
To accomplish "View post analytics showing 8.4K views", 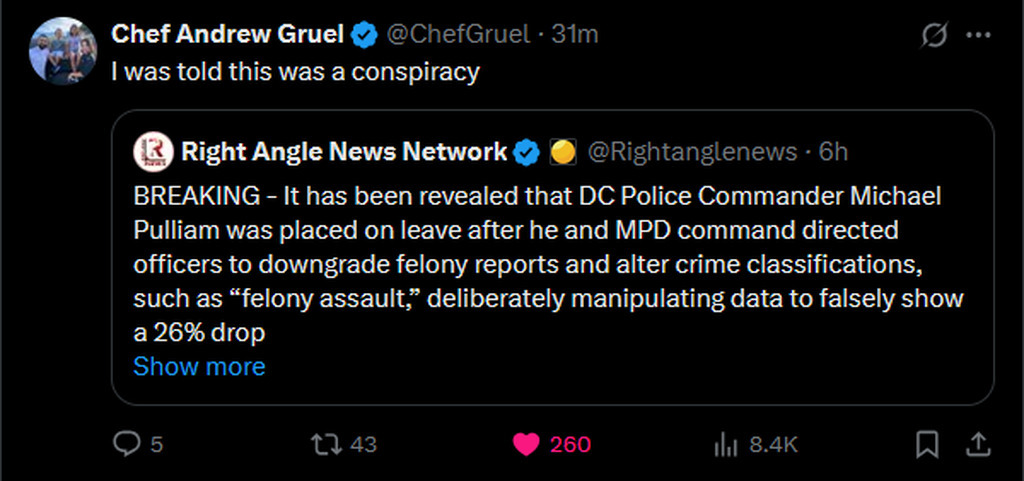I will [723, 444].
